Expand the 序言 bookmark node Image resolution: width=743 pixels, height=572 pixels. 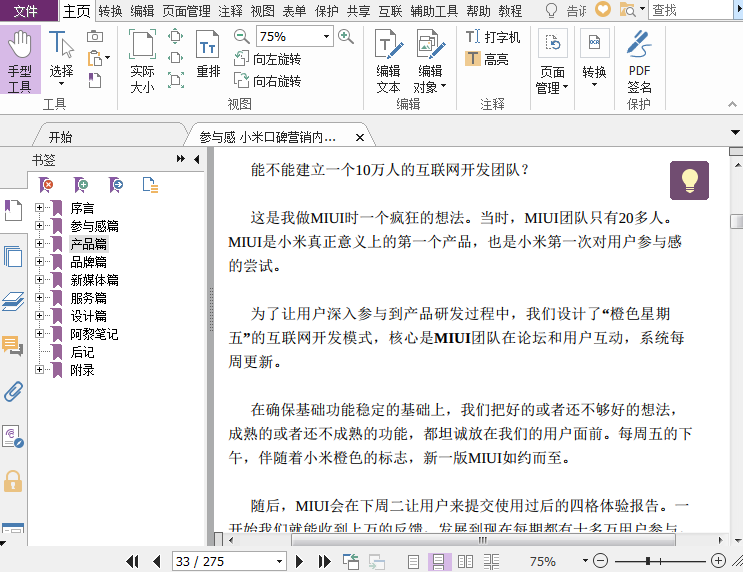(39, 208)
